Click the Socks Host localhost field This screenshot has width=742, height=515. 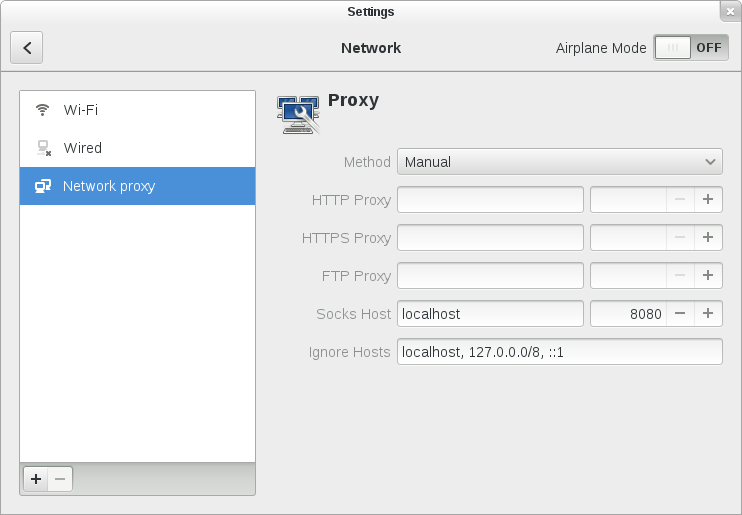point(490,314)
